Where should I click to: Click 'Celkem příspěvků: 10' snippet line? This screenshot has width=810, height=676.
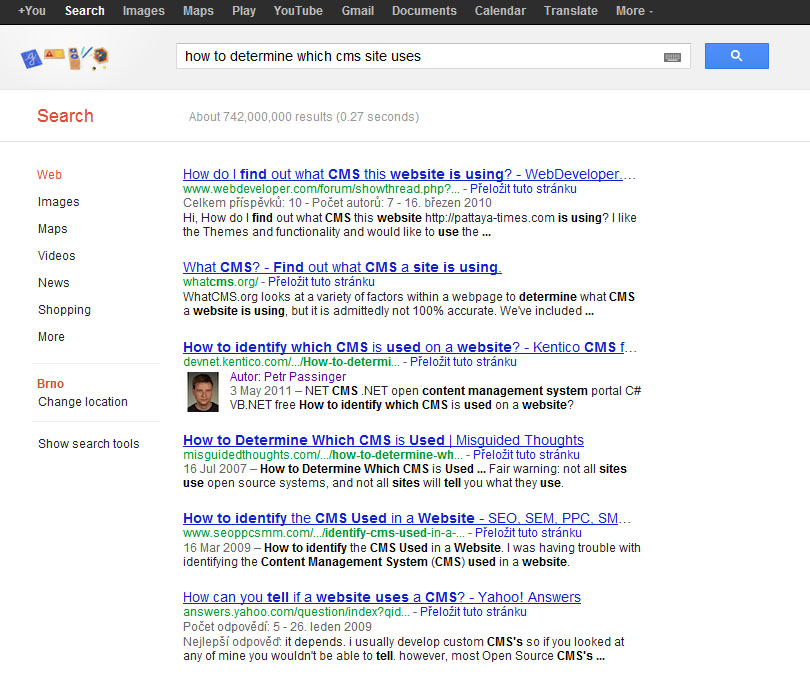[337, 203]
